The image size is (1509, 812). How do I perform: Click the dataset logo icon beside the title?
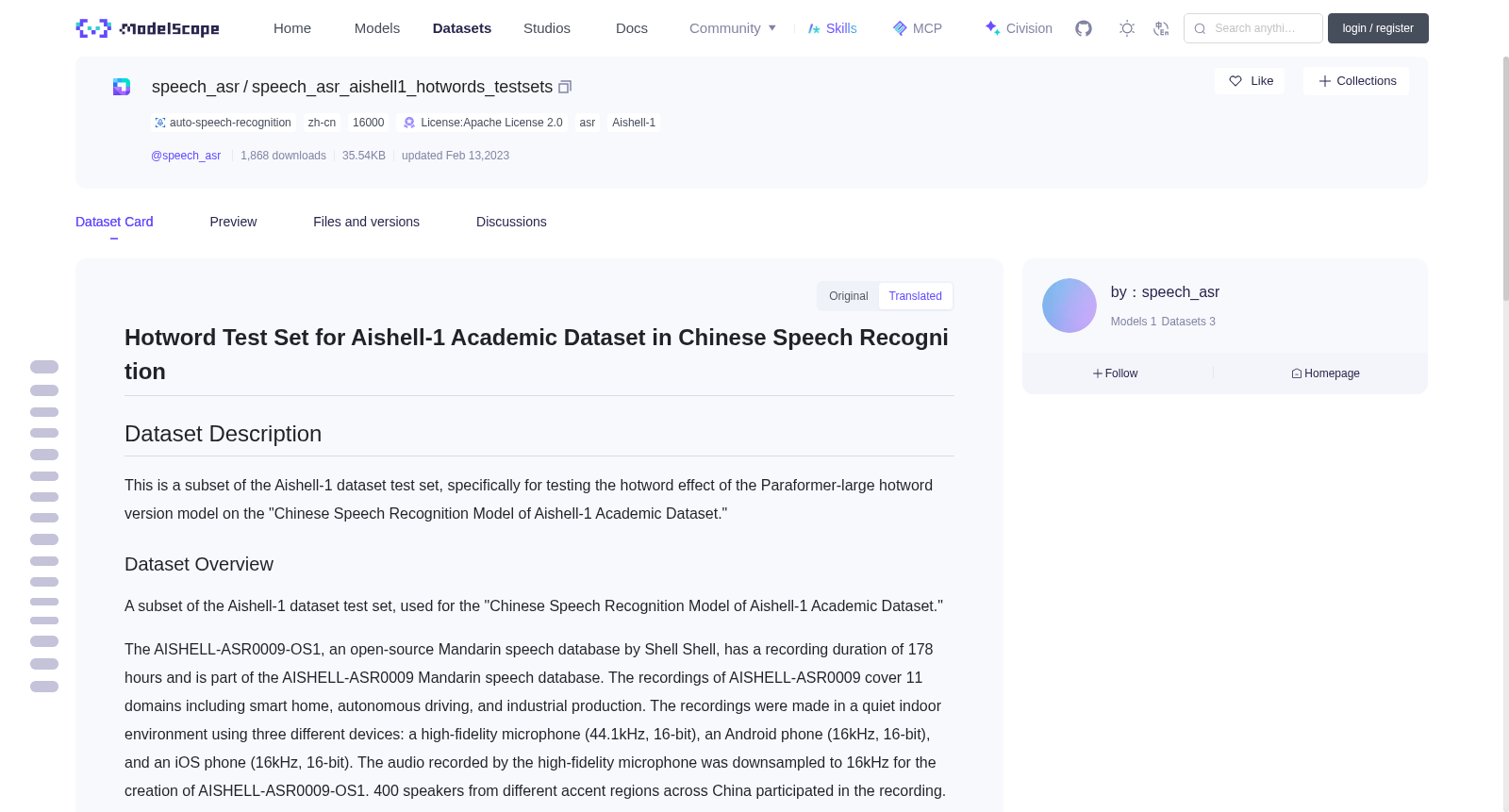(x=122, y=87)
